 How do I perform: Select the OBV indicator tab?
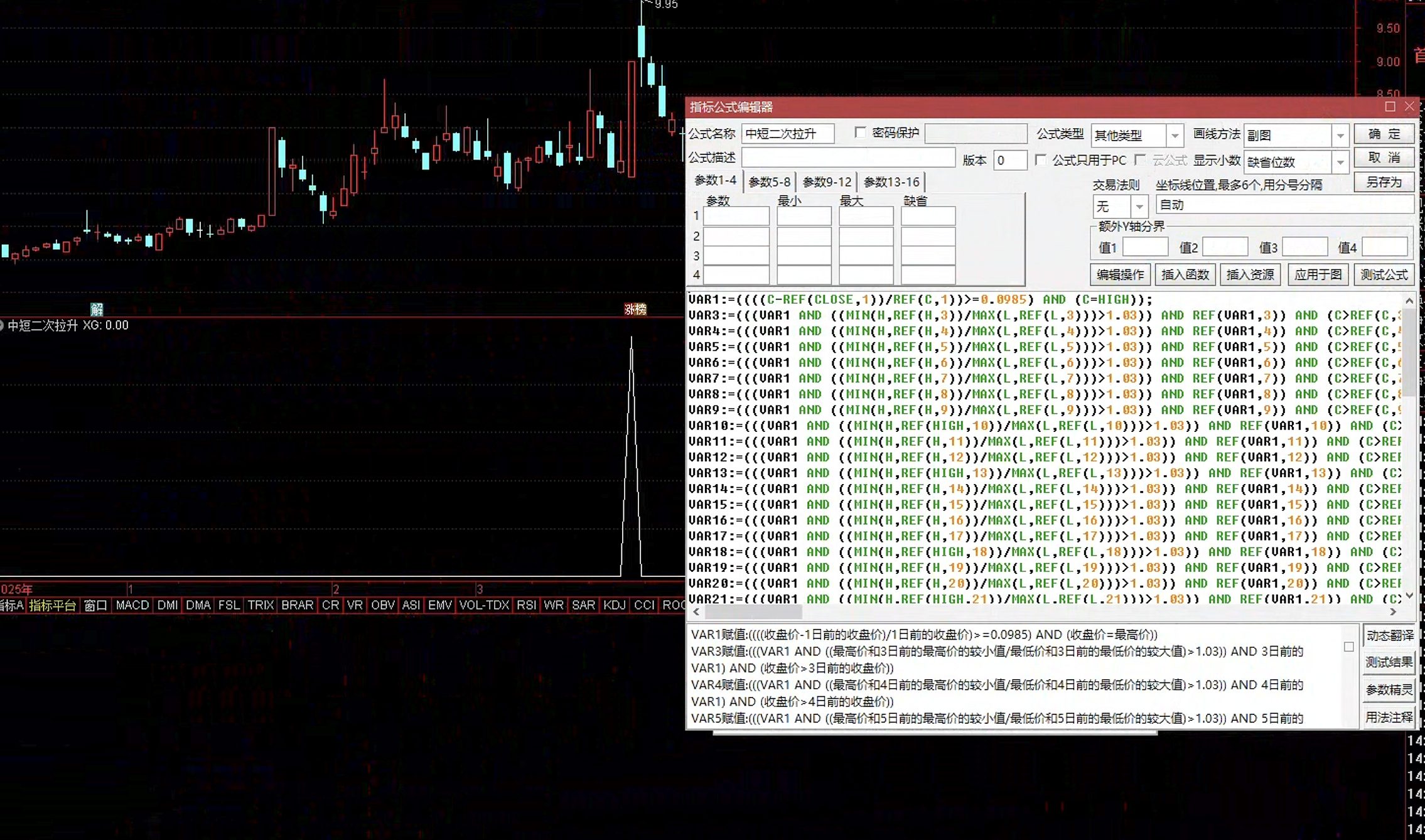click(382, 605)
